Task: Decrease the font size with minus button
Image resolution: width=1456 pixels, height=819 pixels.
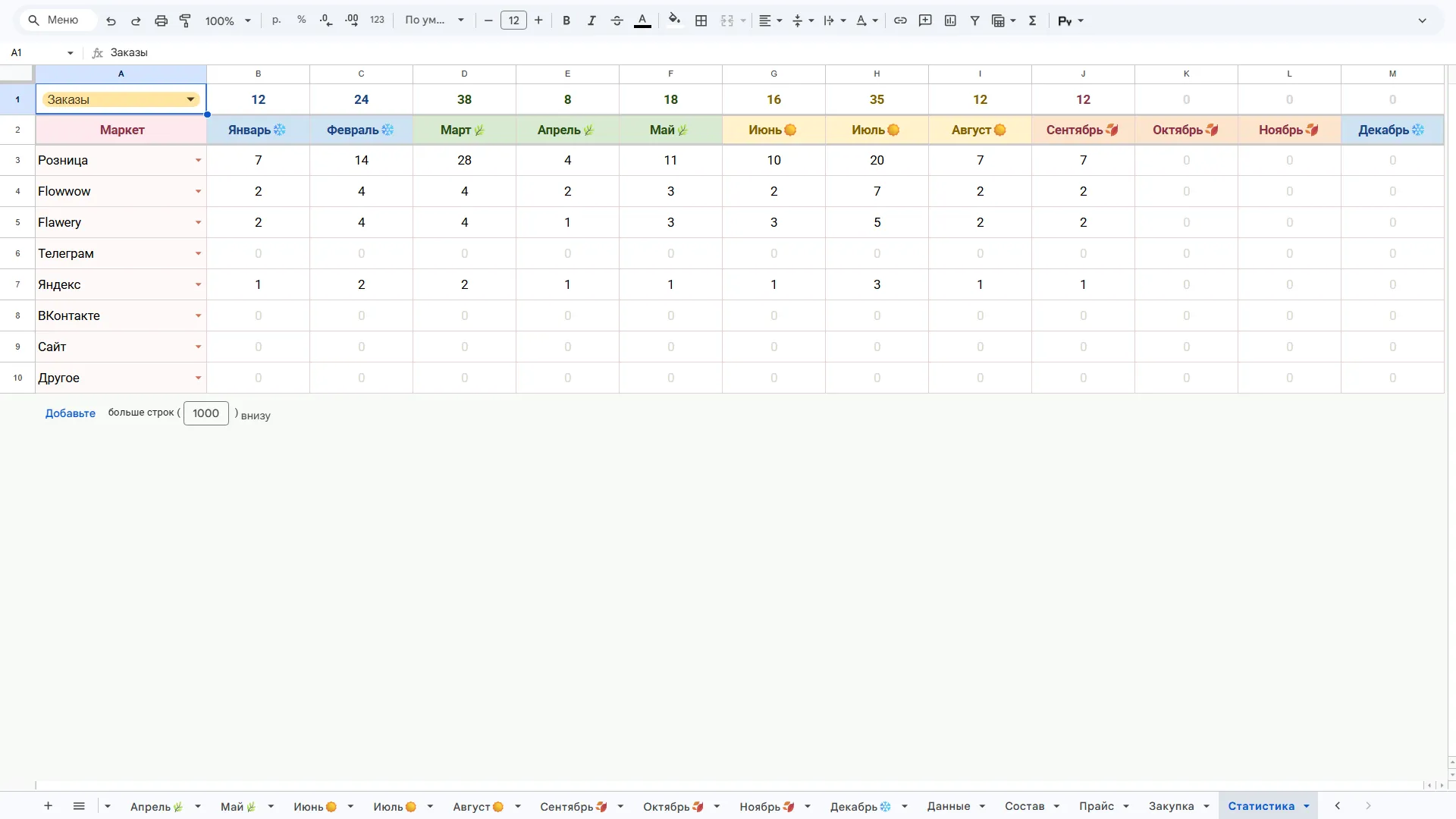Action: [x=488, y=20]
